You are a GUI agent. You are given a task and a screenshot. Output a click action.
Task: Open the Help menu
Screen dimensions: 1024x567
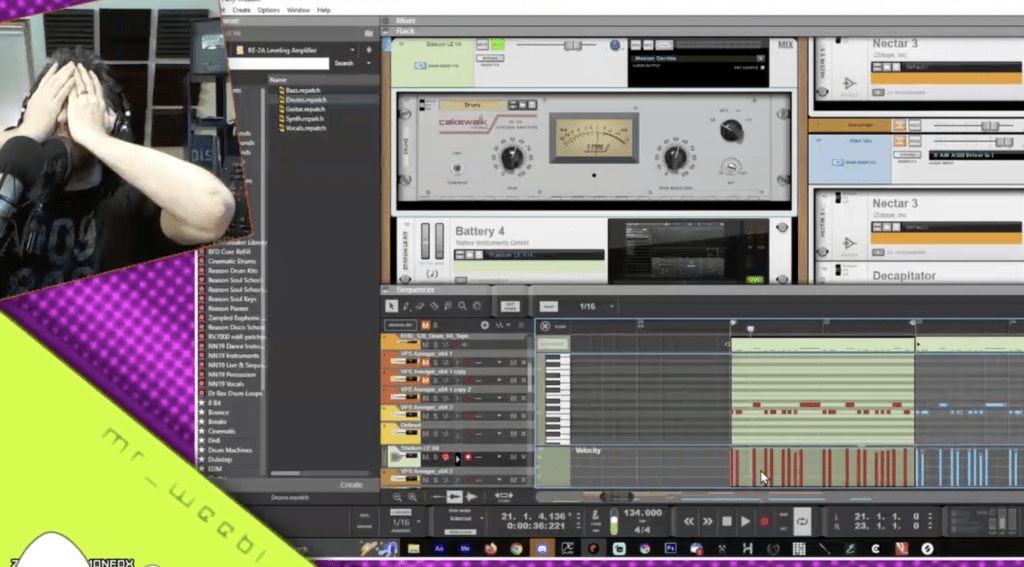click(x=324, y=10)
